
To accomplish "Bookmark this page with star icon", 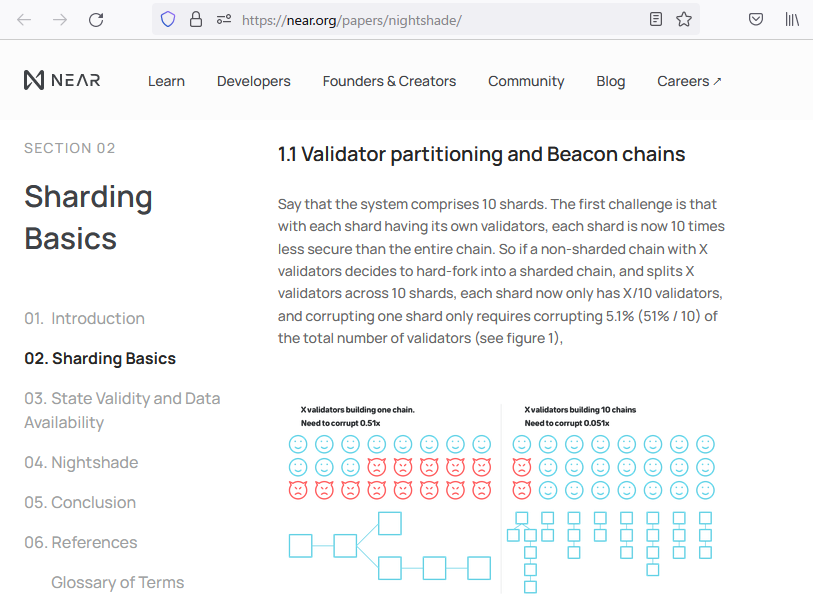I will click(684, 19).
